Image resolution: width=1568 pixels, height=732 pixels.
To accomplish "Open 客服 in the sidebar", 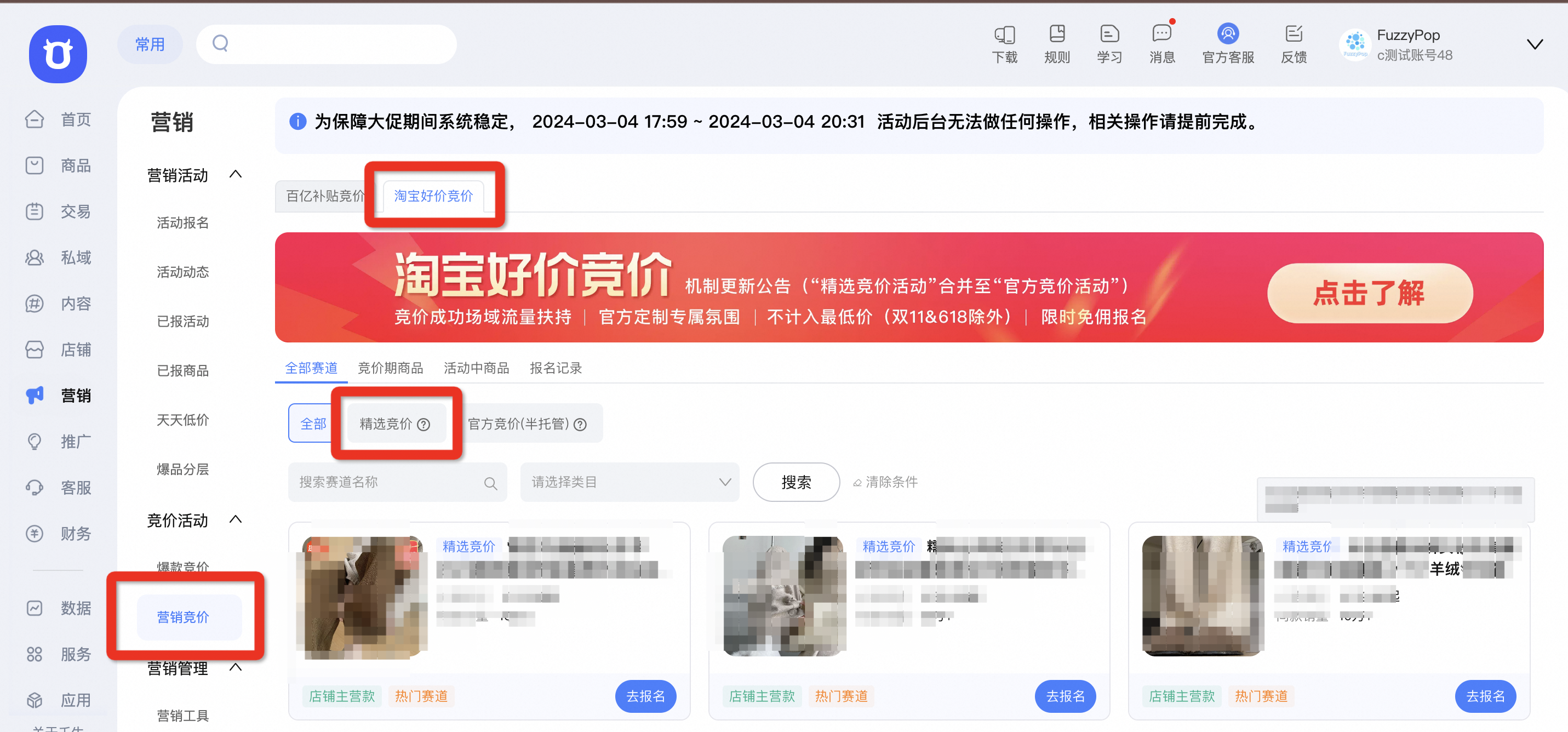I will [x=59, y=488].
